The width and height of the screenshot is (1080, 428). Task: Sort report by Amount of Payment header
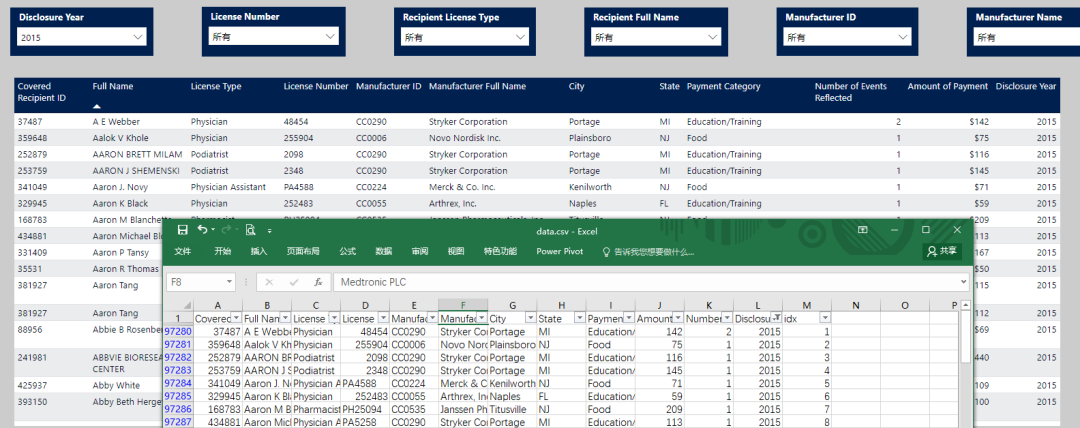[x=948, y=86]
